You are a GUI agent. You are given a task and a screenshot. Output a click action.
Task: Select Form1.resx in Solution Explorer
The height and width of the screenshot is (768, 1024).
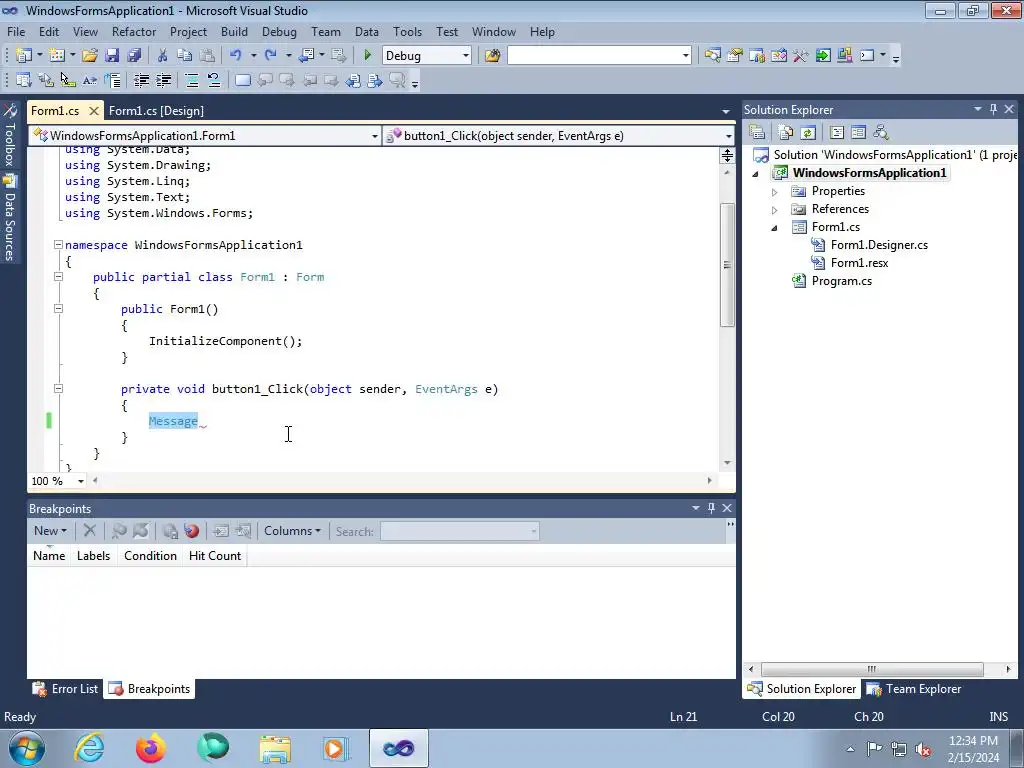(x=859, y=263)
